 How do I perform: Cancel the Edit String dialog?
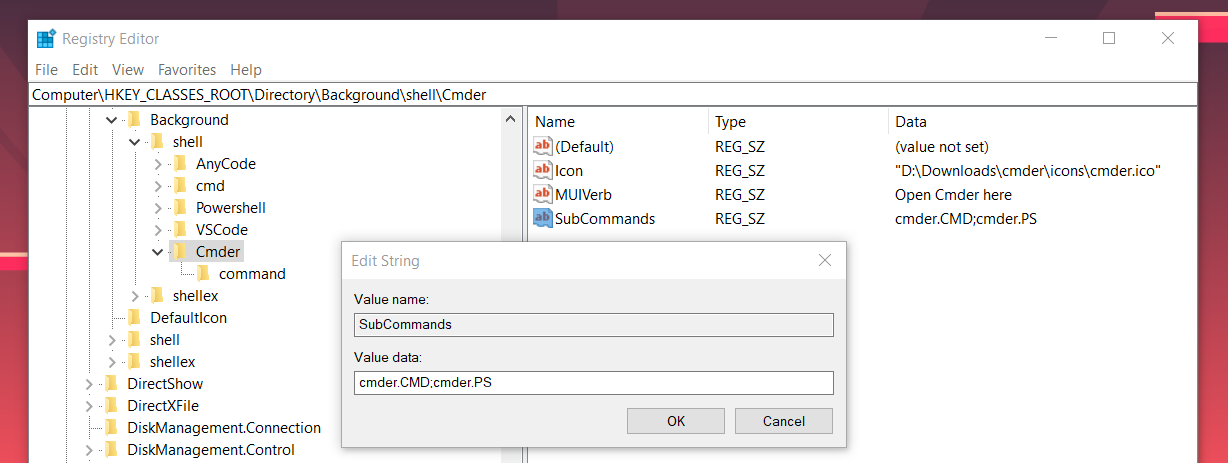coord(784,421)
